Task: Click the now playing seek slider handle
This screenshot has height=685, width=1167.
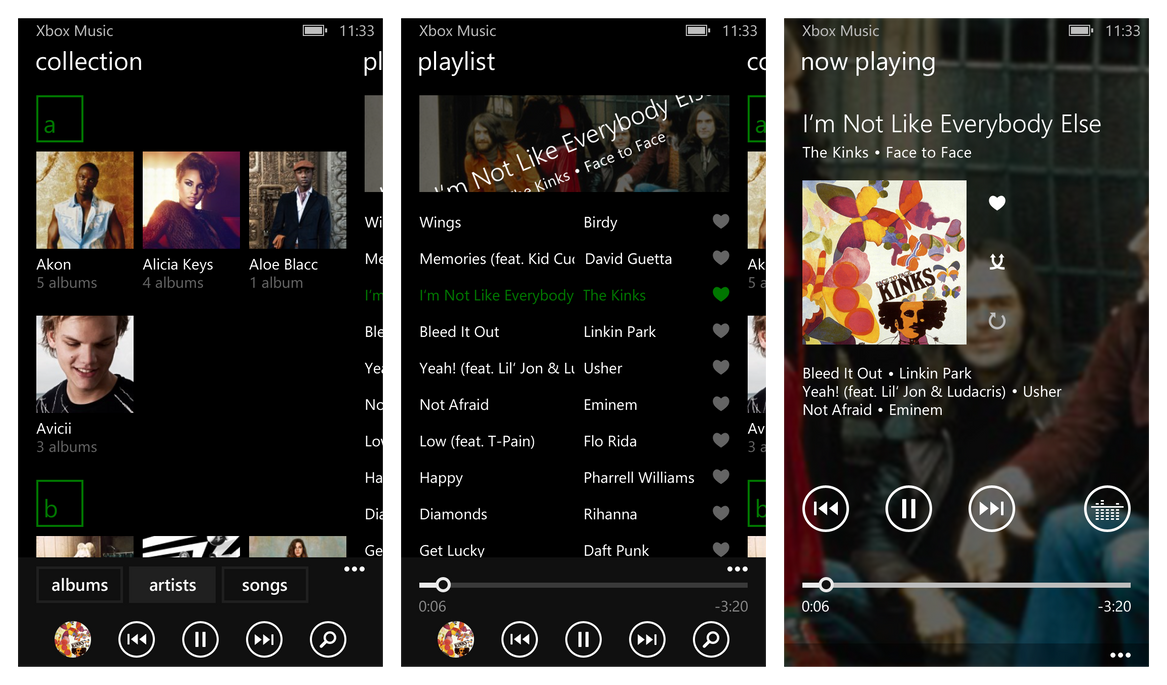Action: (825, 585)
